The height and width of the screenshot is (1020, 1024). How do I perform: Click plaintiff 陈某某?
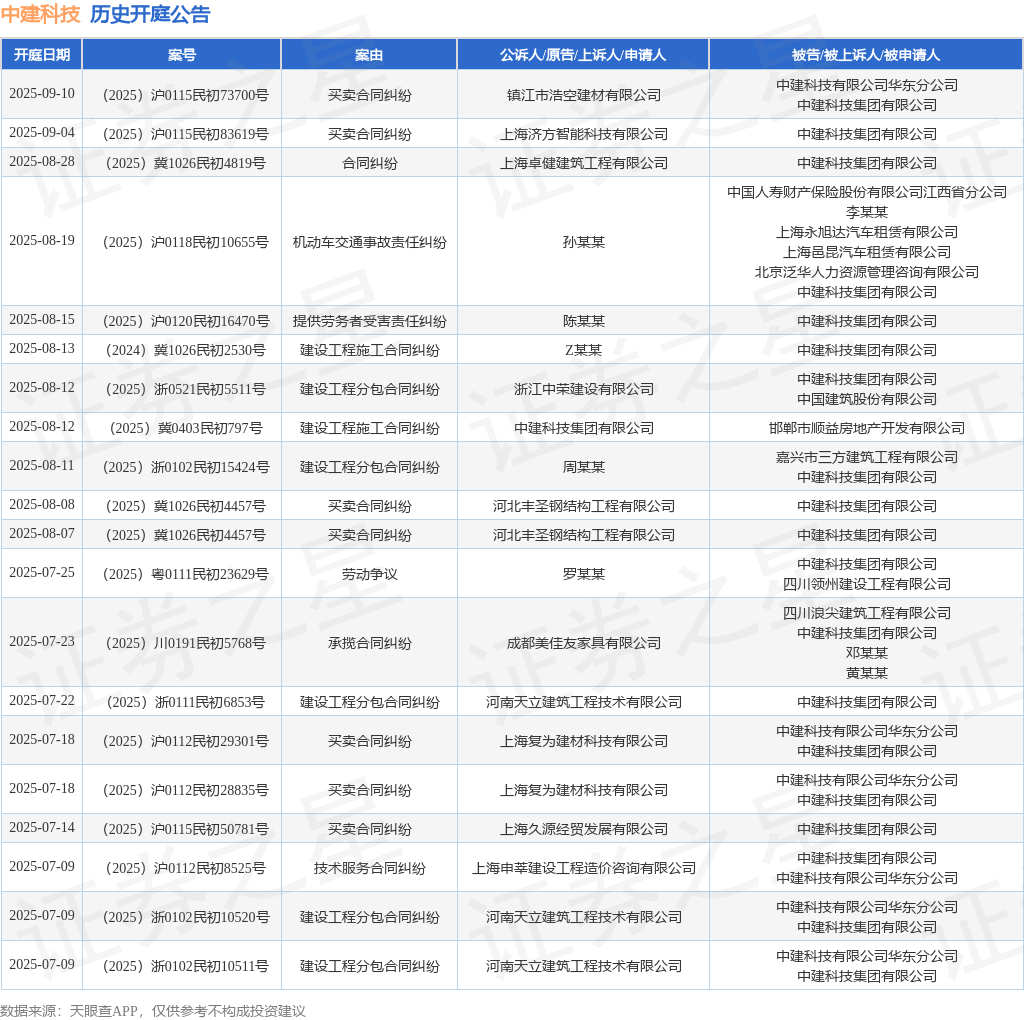[584, 321]
